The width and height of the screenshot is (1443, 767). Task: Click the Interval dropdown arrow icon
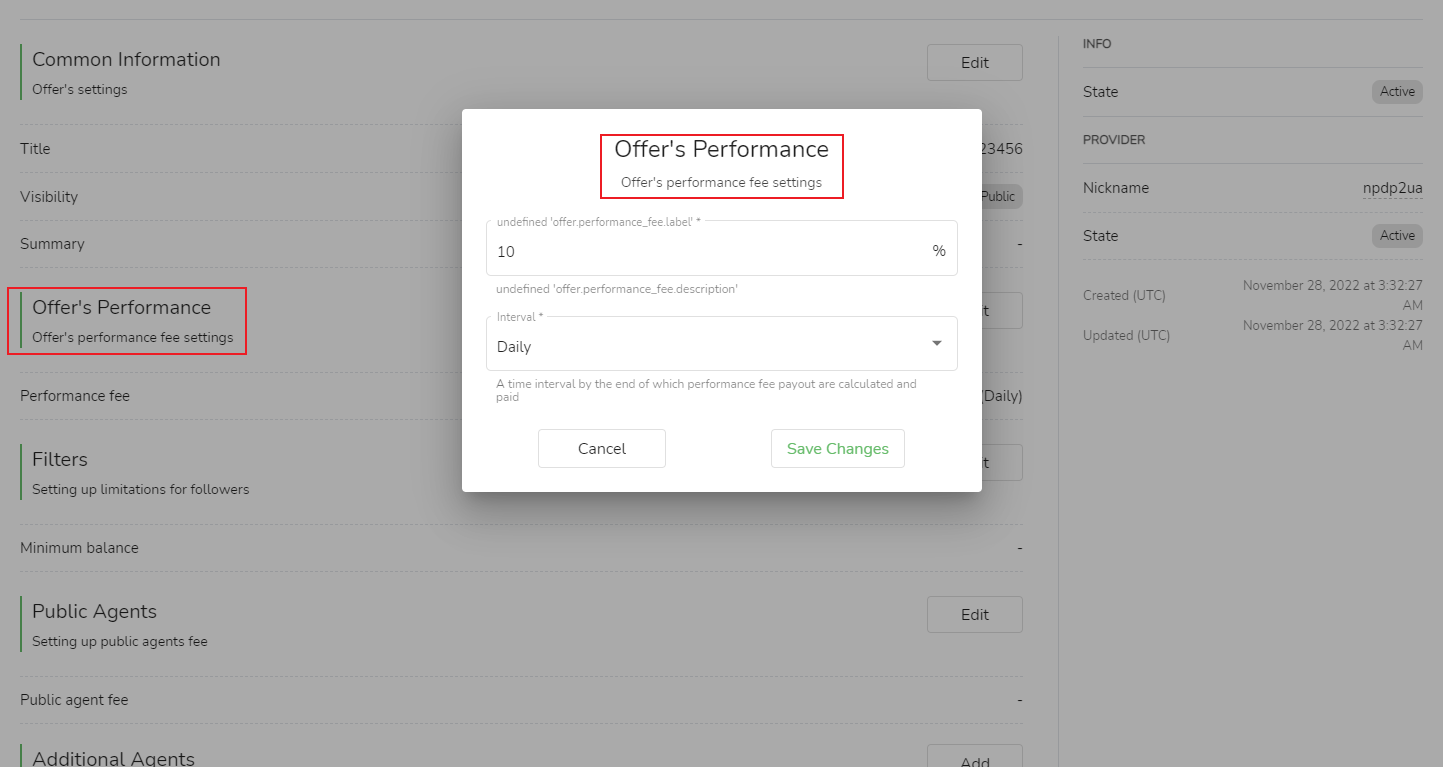pos(936,343)
